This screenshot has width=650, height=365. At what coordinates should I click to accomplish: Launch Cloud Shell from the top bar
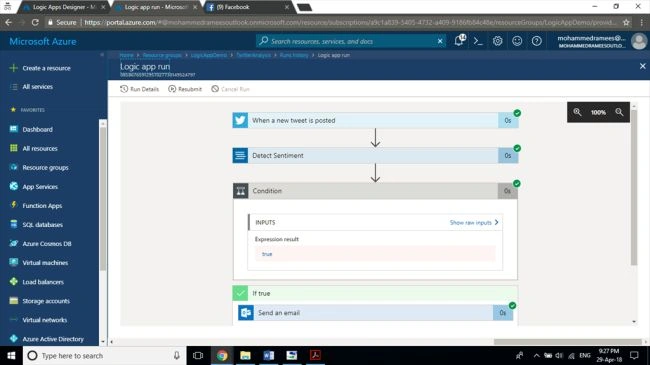click(x=478, y=41)
